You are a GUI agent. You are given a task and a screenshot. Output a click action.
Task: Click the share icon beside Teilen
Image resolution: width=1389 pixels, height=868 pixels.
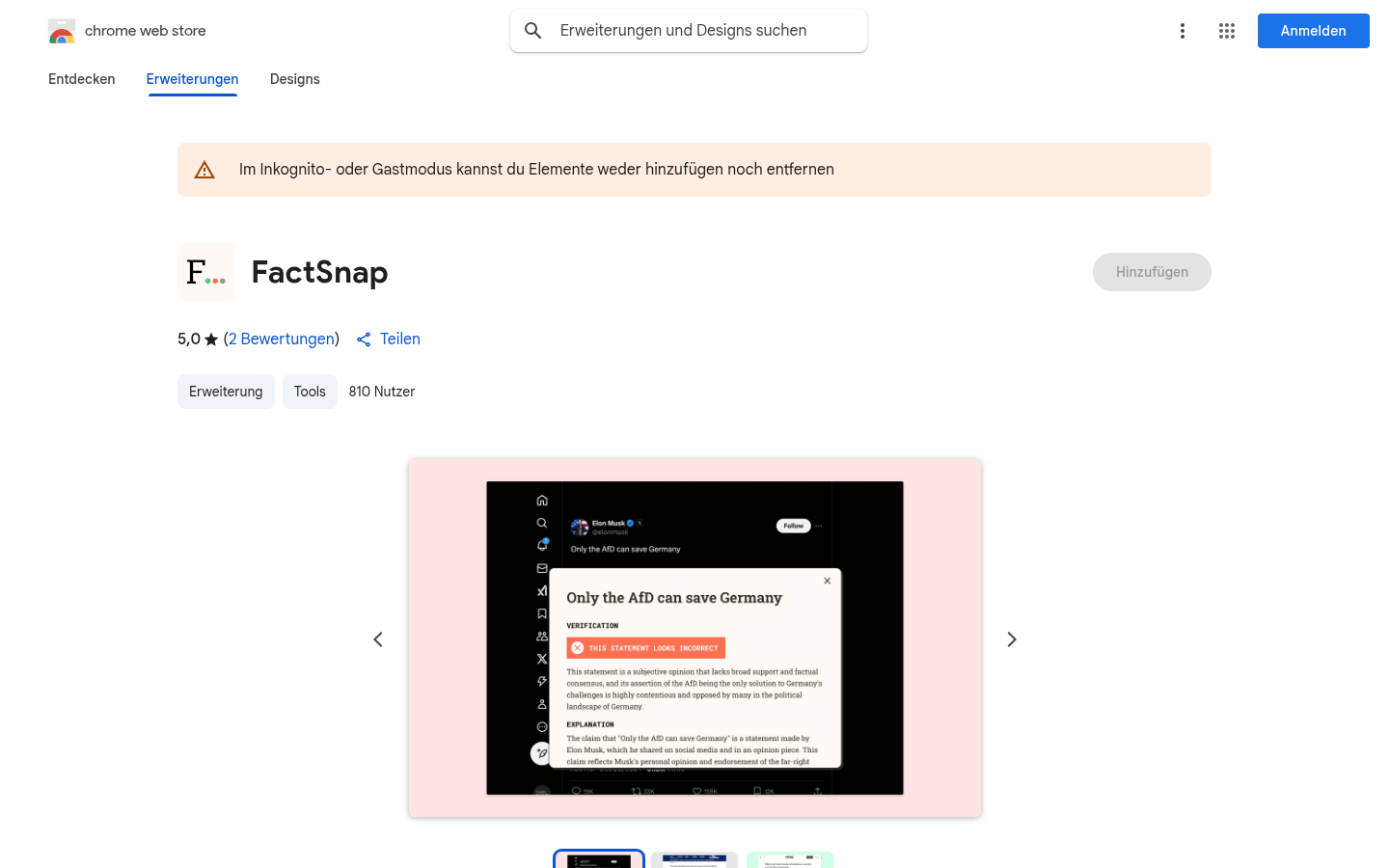(x=364, y=339)
